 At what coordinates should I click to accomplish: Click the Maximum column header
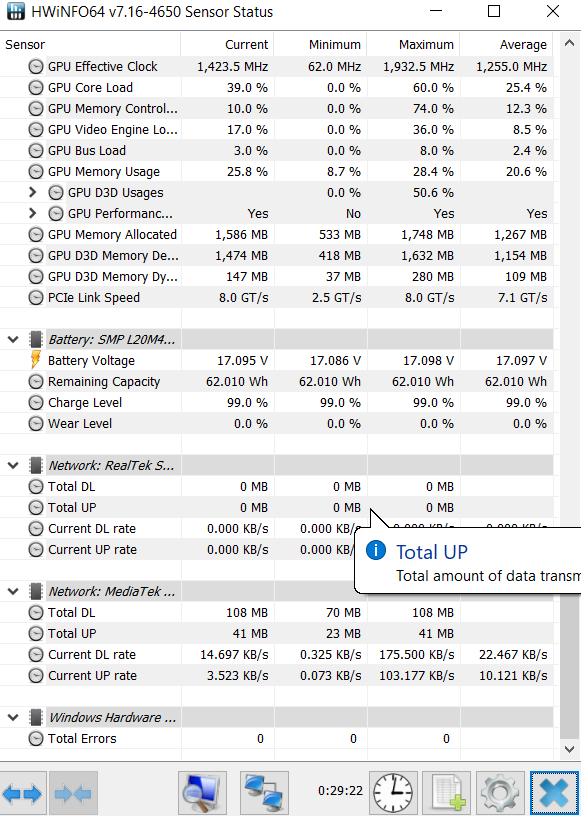click(413, 44)
